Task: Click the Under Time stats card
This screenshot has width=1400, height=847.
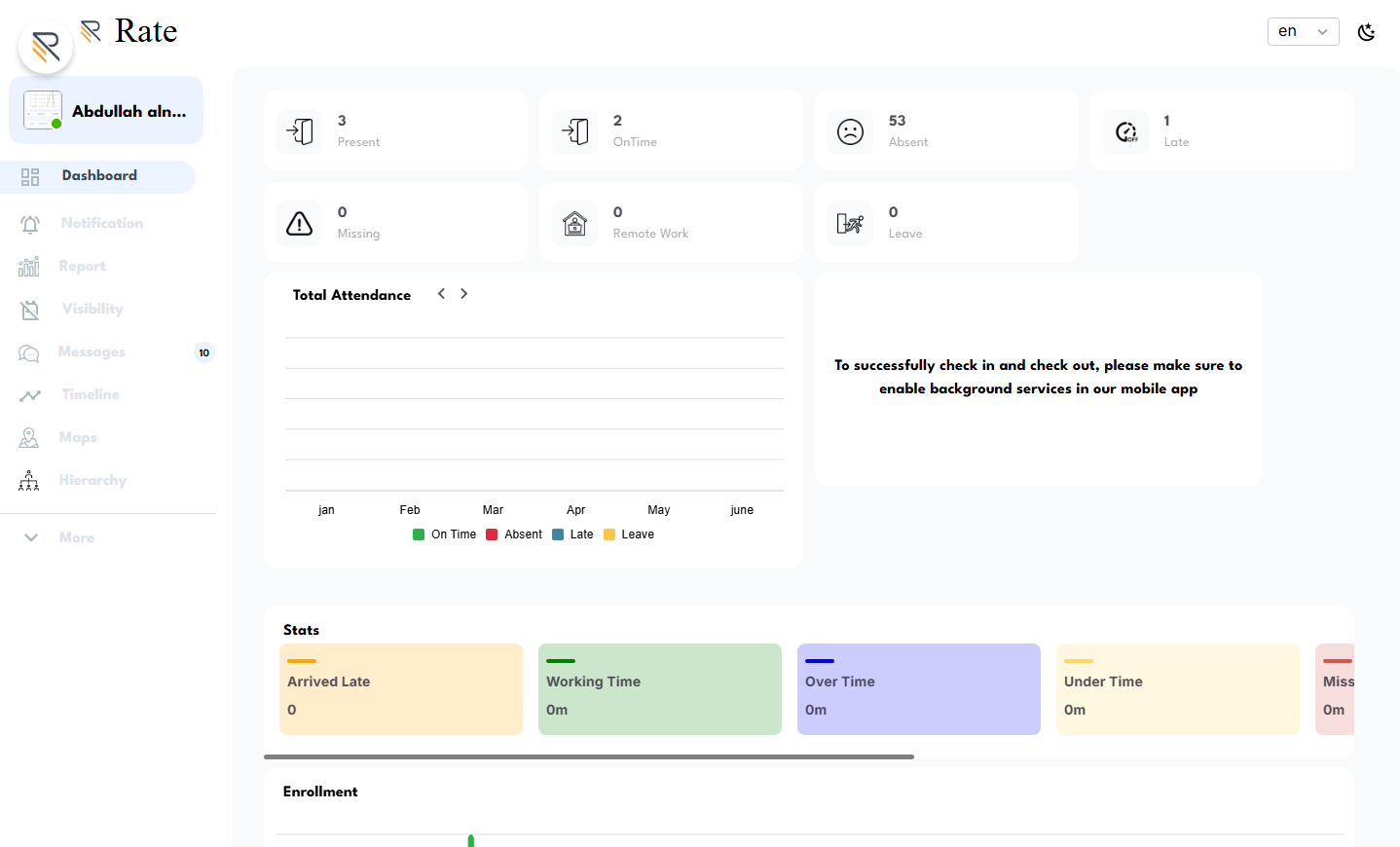Action: [1178, 689]
